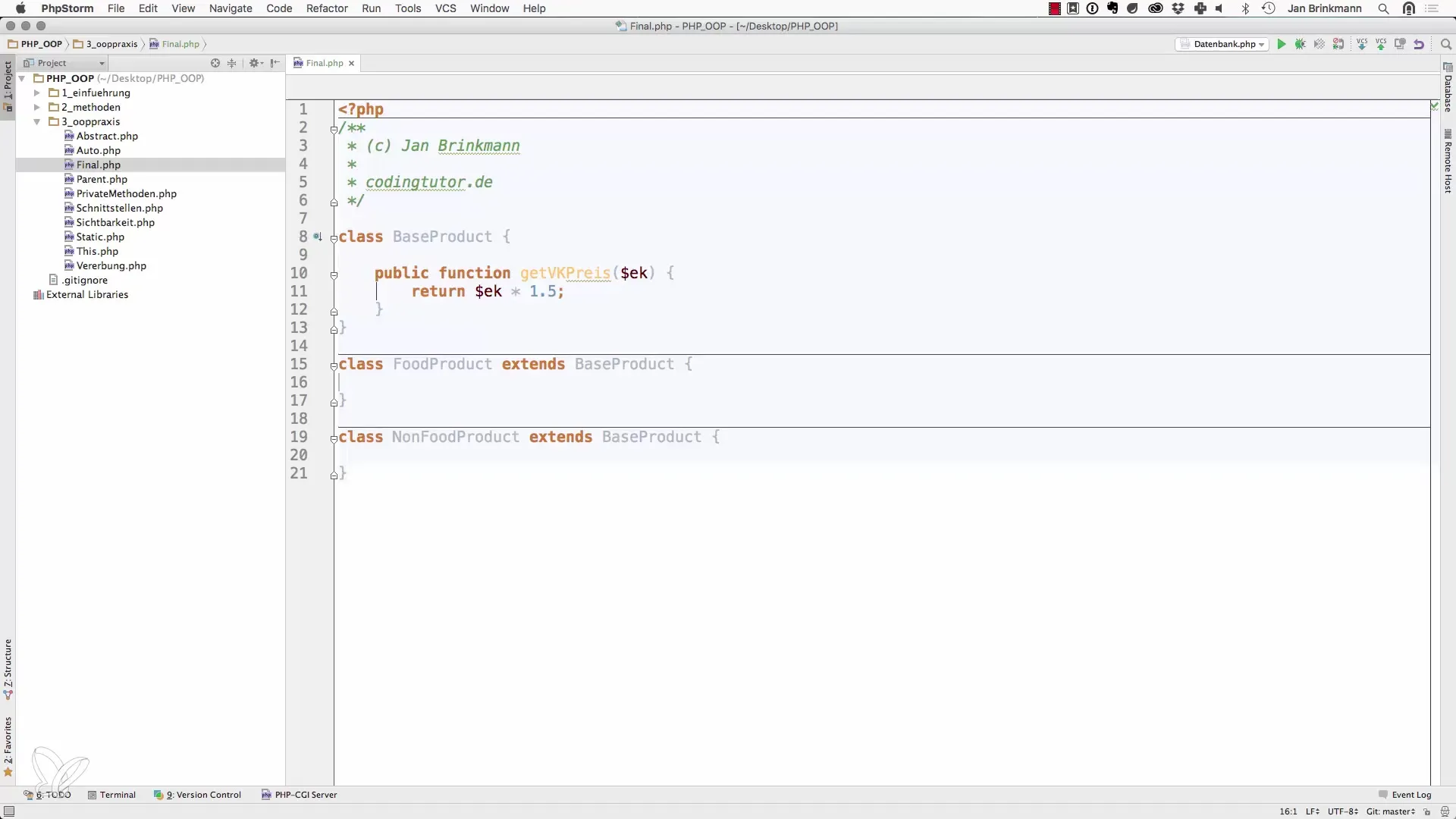The image size is (1456, 819).
Task: Open the 2: Favorites side tab
Action: (8, 747)
